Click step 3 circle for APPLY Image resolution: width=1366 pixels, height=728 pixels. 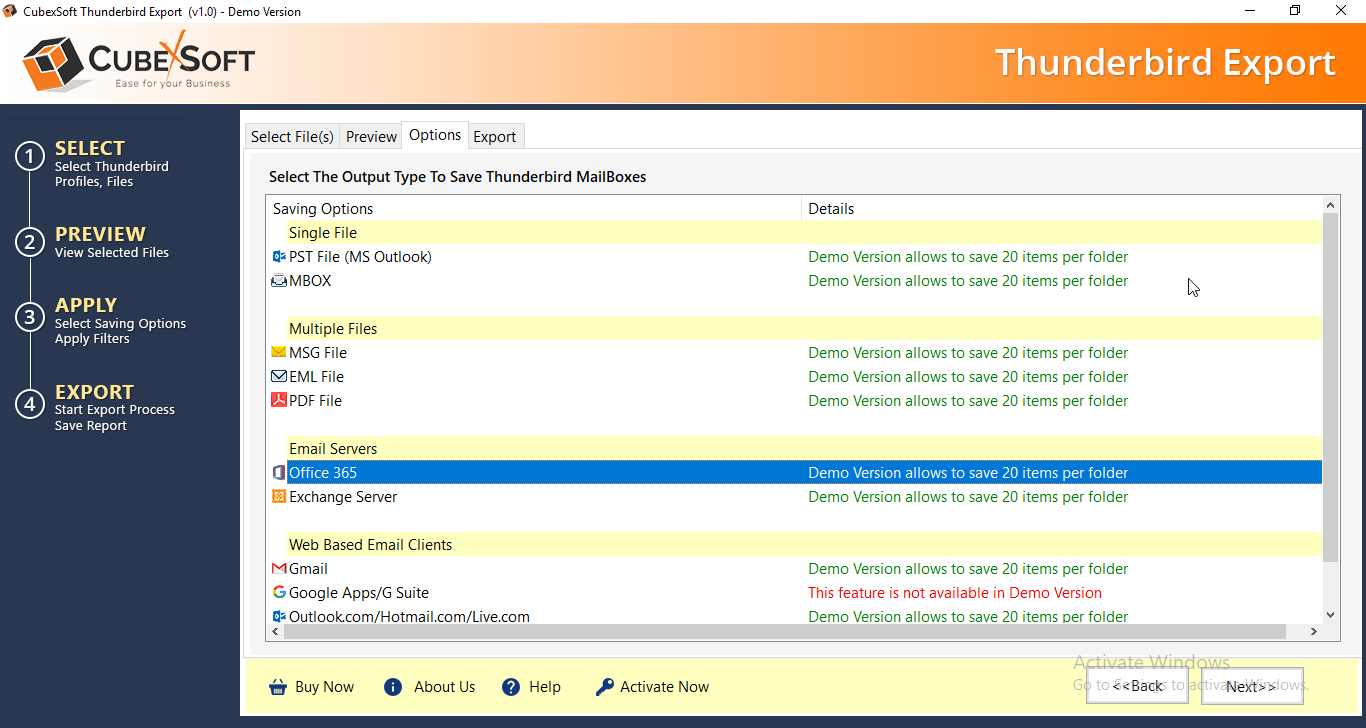[x=30, y=318]
